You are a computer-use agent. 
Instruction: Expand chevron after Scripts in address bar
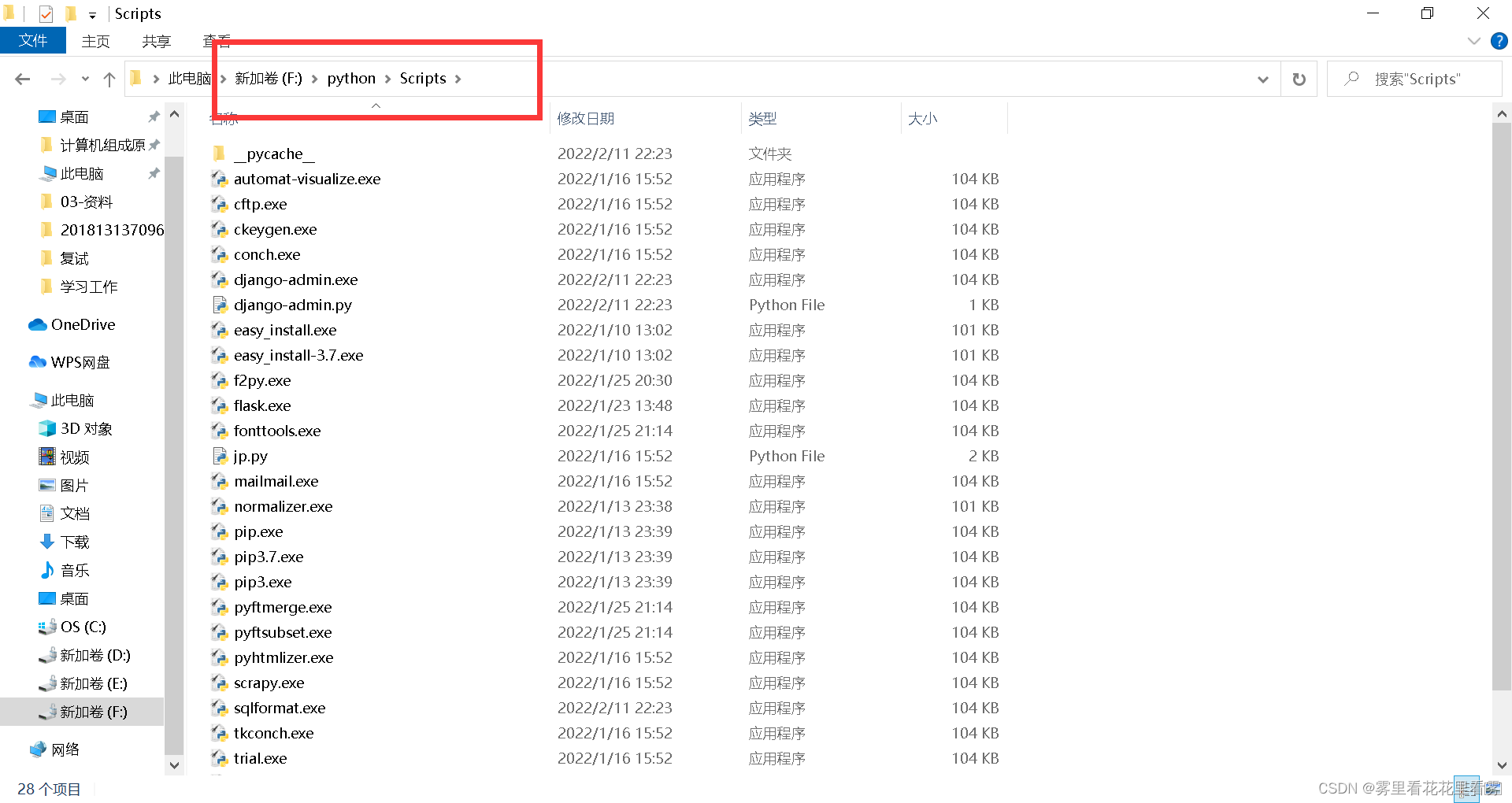pos(458,79)
